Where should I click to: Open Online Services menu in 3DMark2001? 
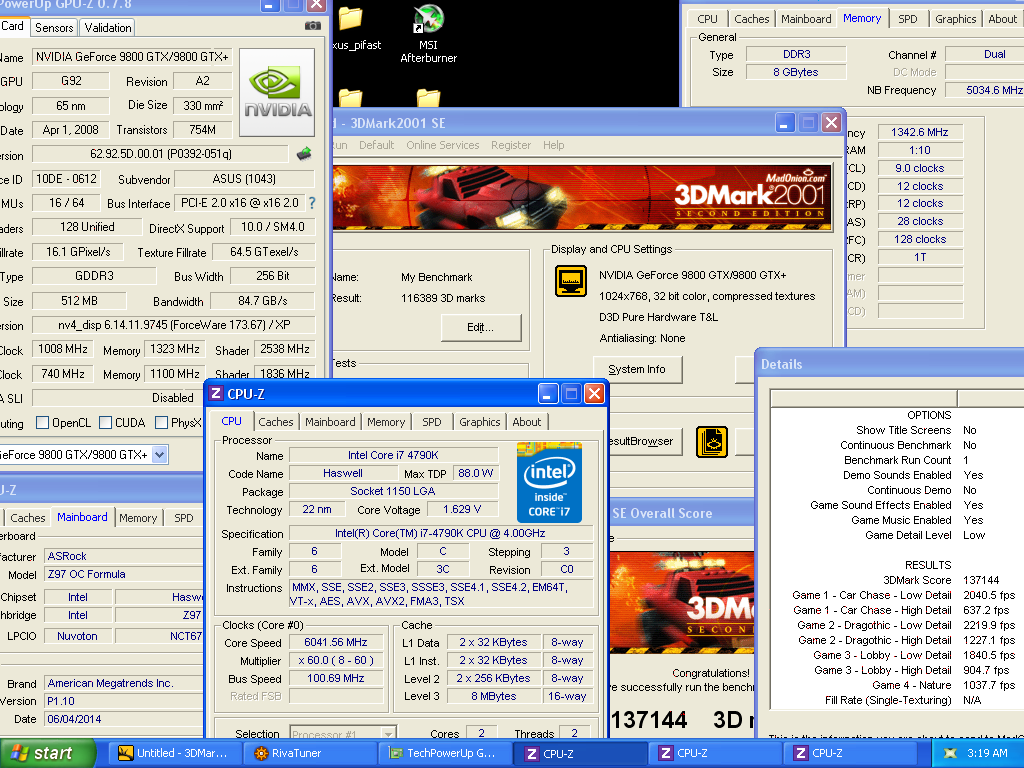pyautogui.click(x=442, y=145)
